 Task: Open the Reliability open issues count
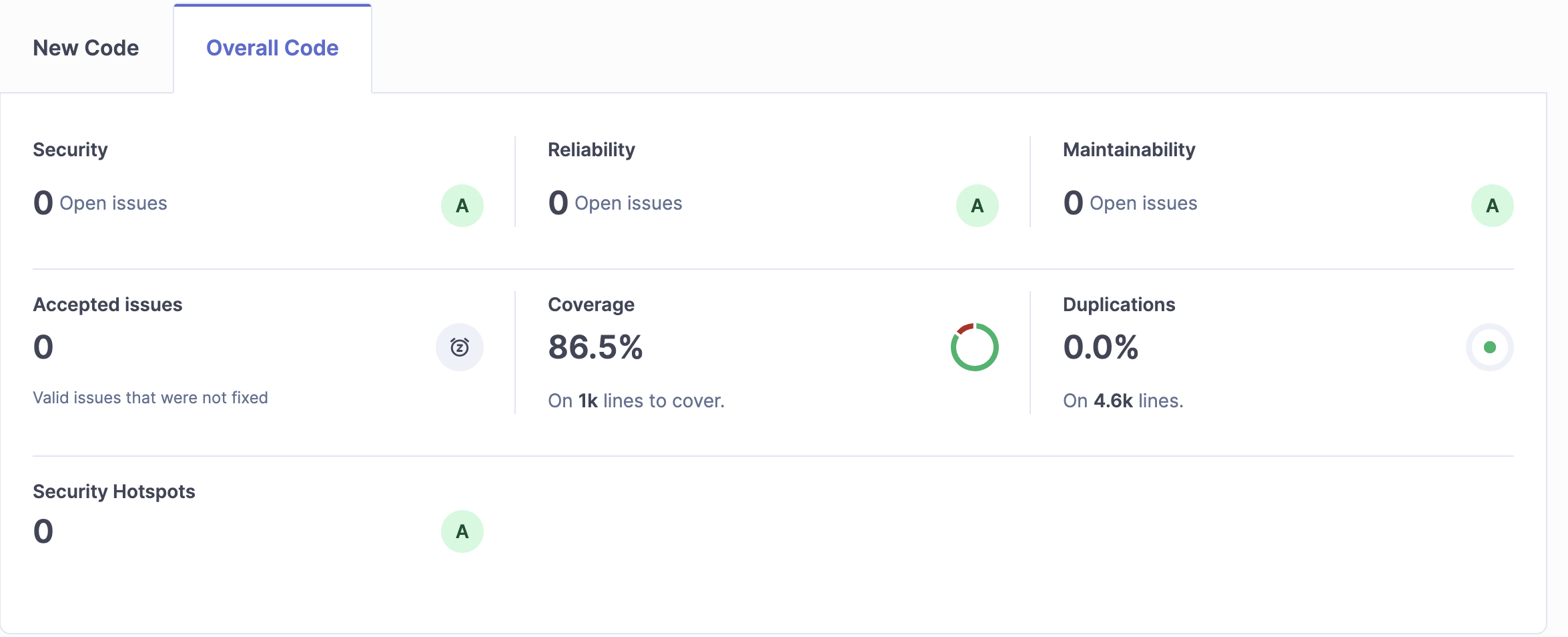coord(558,203)
